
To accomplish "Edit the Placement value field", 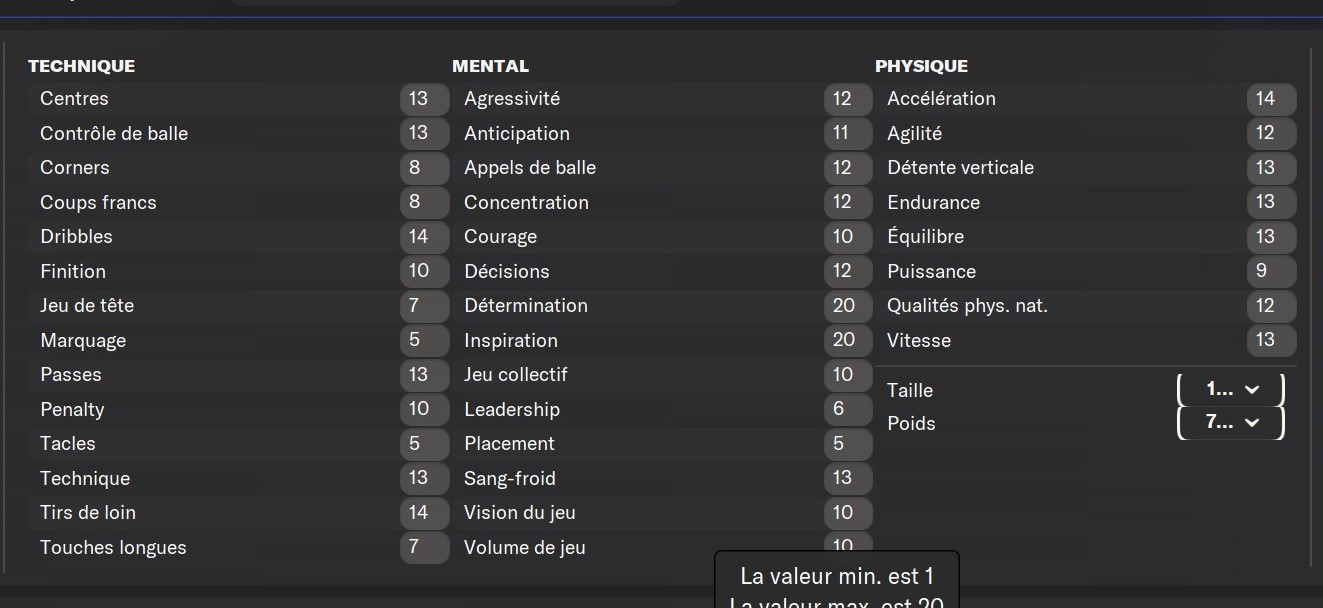I will coord(848,444).
